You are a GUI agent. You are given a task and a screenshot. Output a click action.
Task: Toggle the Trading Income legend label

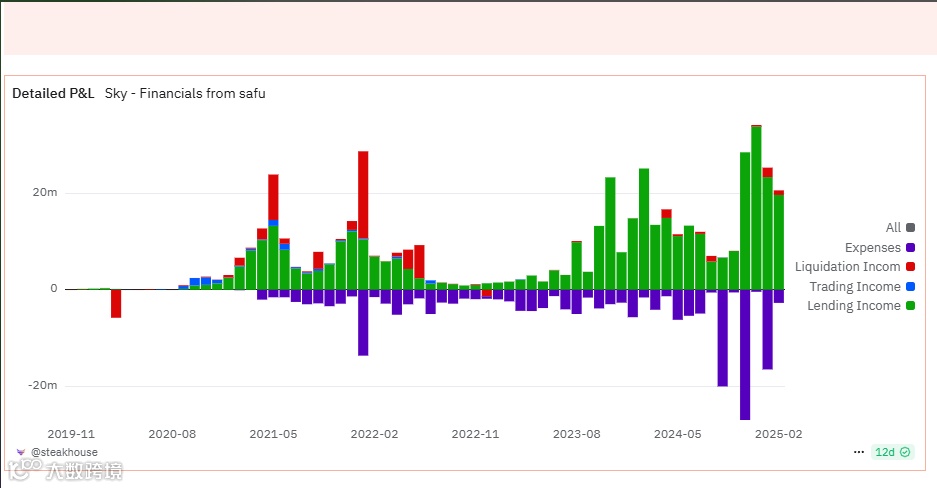(855, 286)
